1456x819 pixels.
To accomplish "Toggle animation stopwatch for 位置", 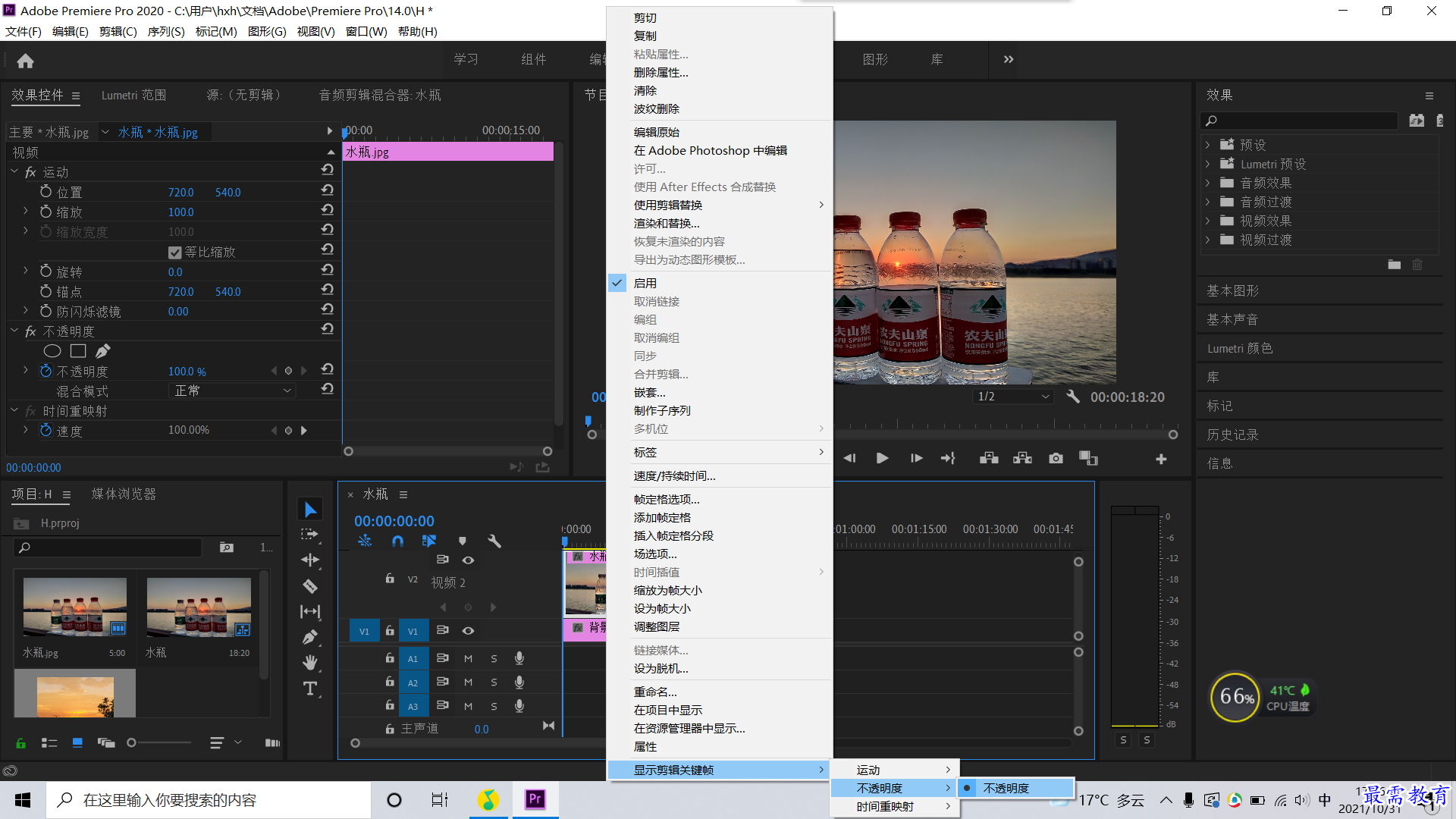I will [x=46, y=191].
